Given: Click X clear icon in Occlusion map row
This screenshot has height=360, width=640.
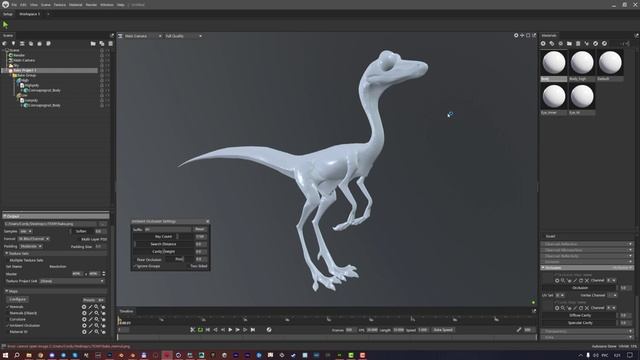Looking at the screenshot, I should (587, 281).
